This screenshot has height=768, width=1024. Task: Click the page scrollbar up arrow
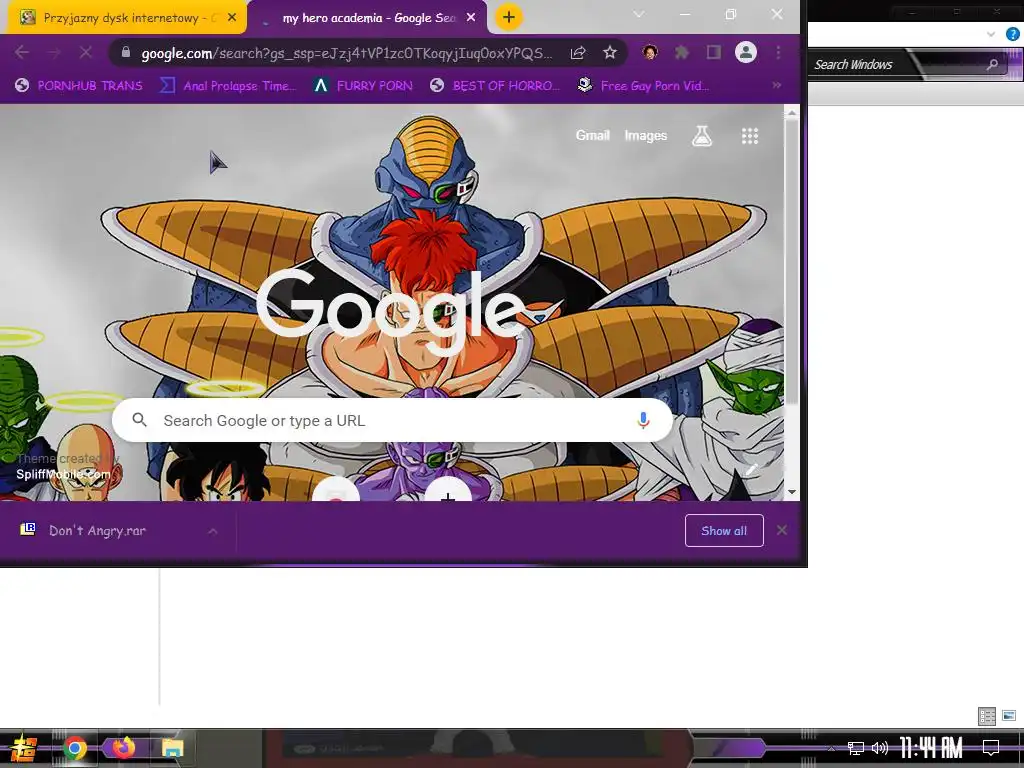pos(792,113)
